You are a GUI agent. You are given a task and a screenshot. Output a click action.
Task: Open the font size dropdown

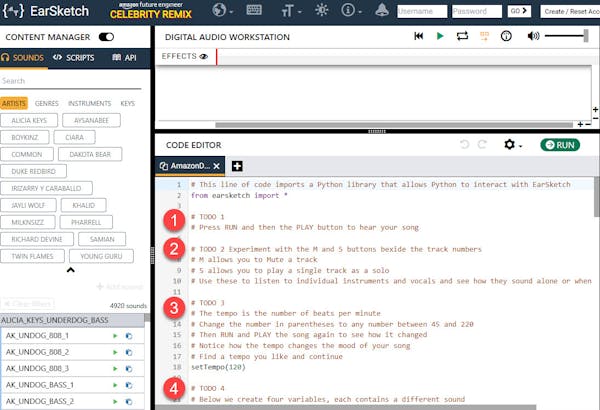(290, 11)
